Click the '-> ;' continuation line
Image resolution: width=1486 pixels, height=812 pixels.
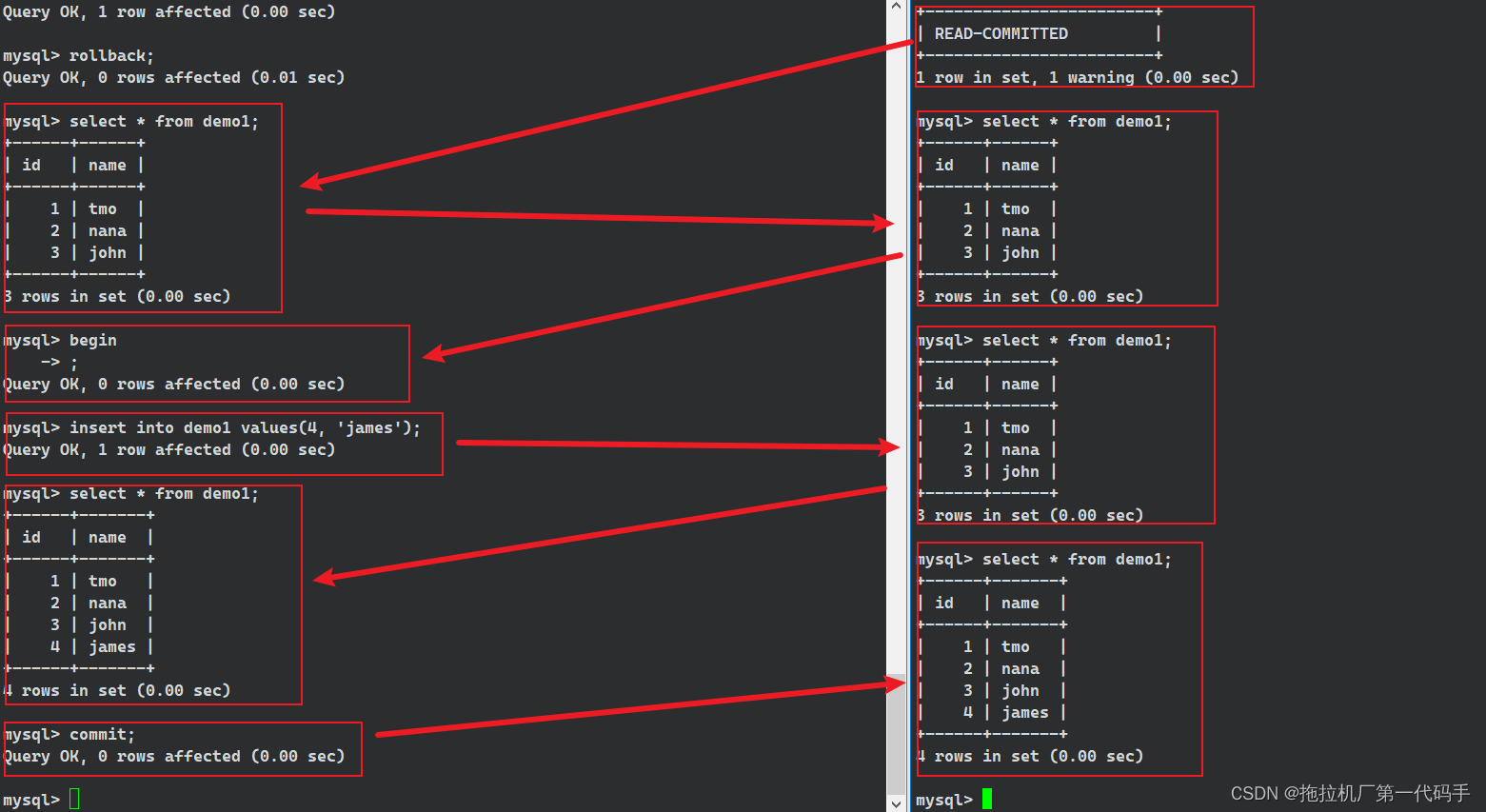tap(59, 363)
